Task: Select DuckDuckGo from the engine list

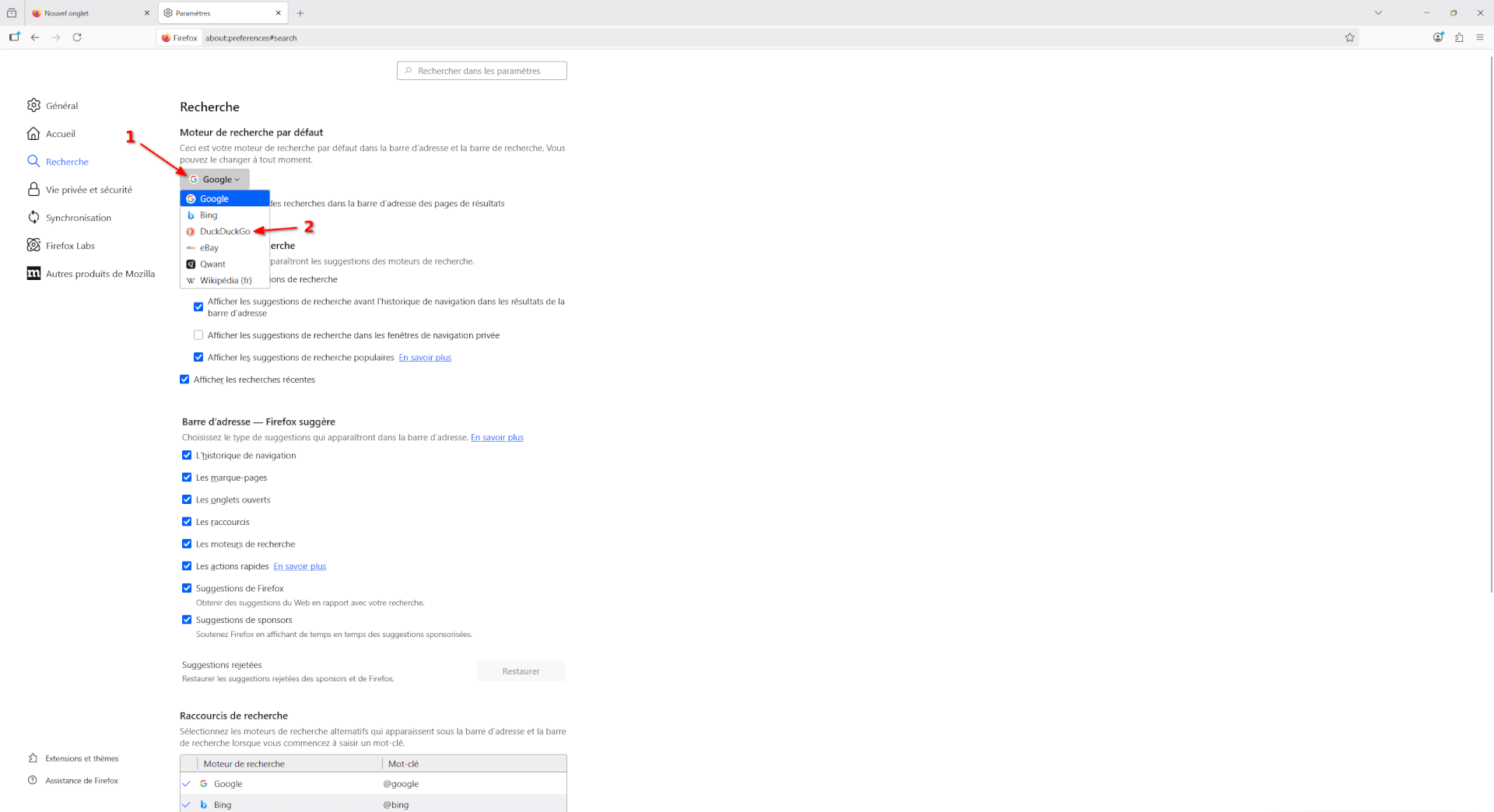Action: pos(225,232)
